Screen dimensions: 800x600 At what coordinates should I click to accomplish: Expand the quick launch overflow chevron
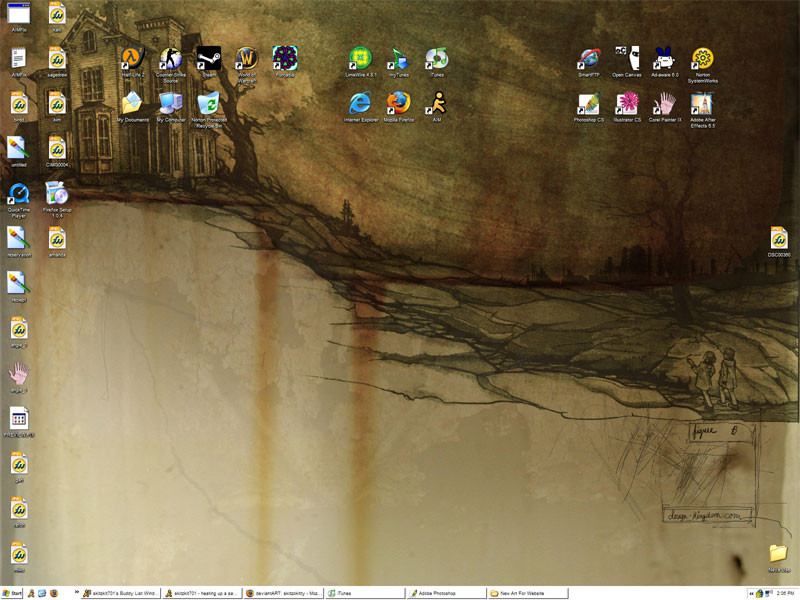coord(77,592)
